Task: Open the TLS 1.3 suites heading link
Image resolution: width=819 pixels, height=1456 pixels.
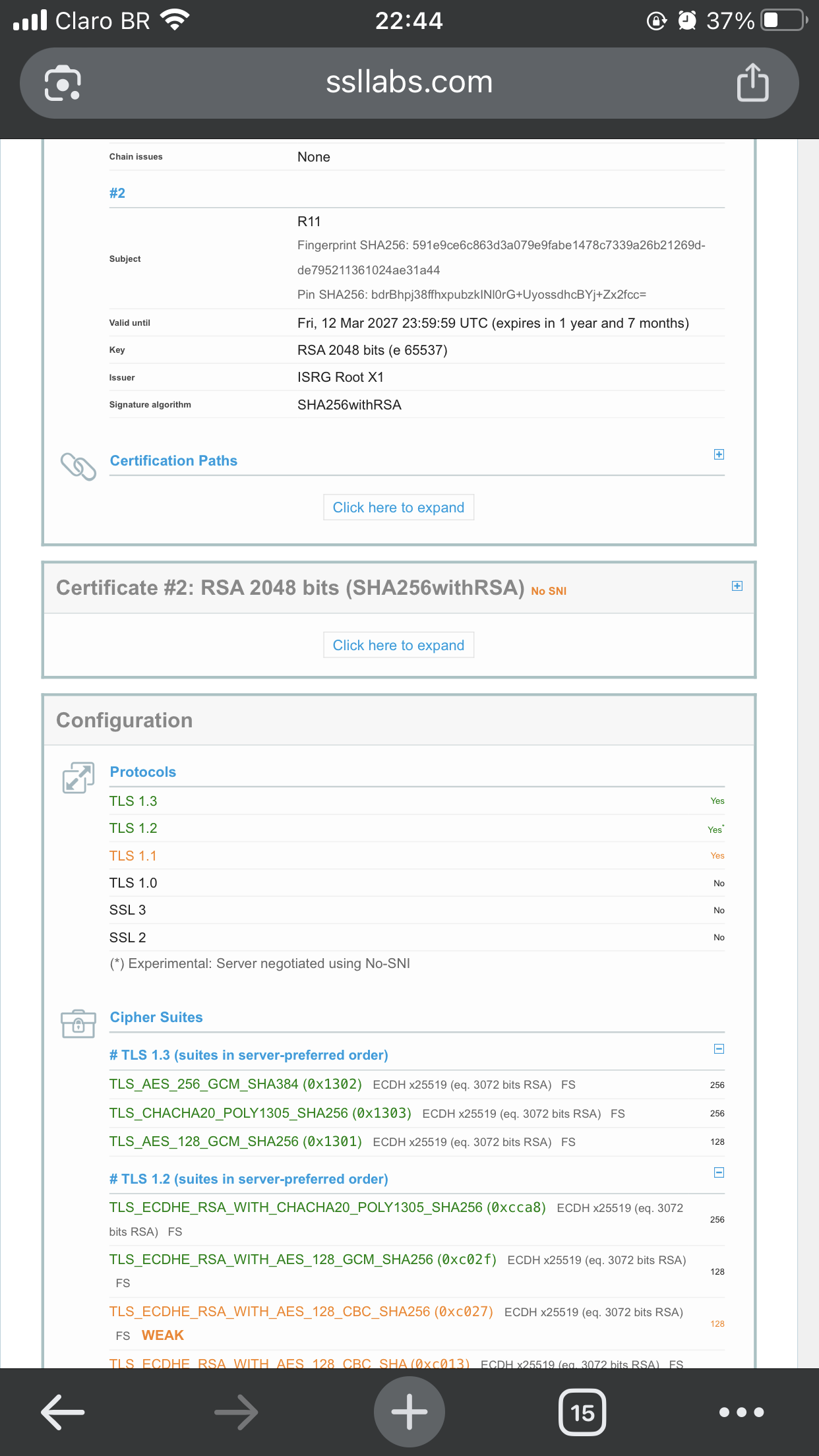Action: pyautogui.click(x=249, y=1055)
